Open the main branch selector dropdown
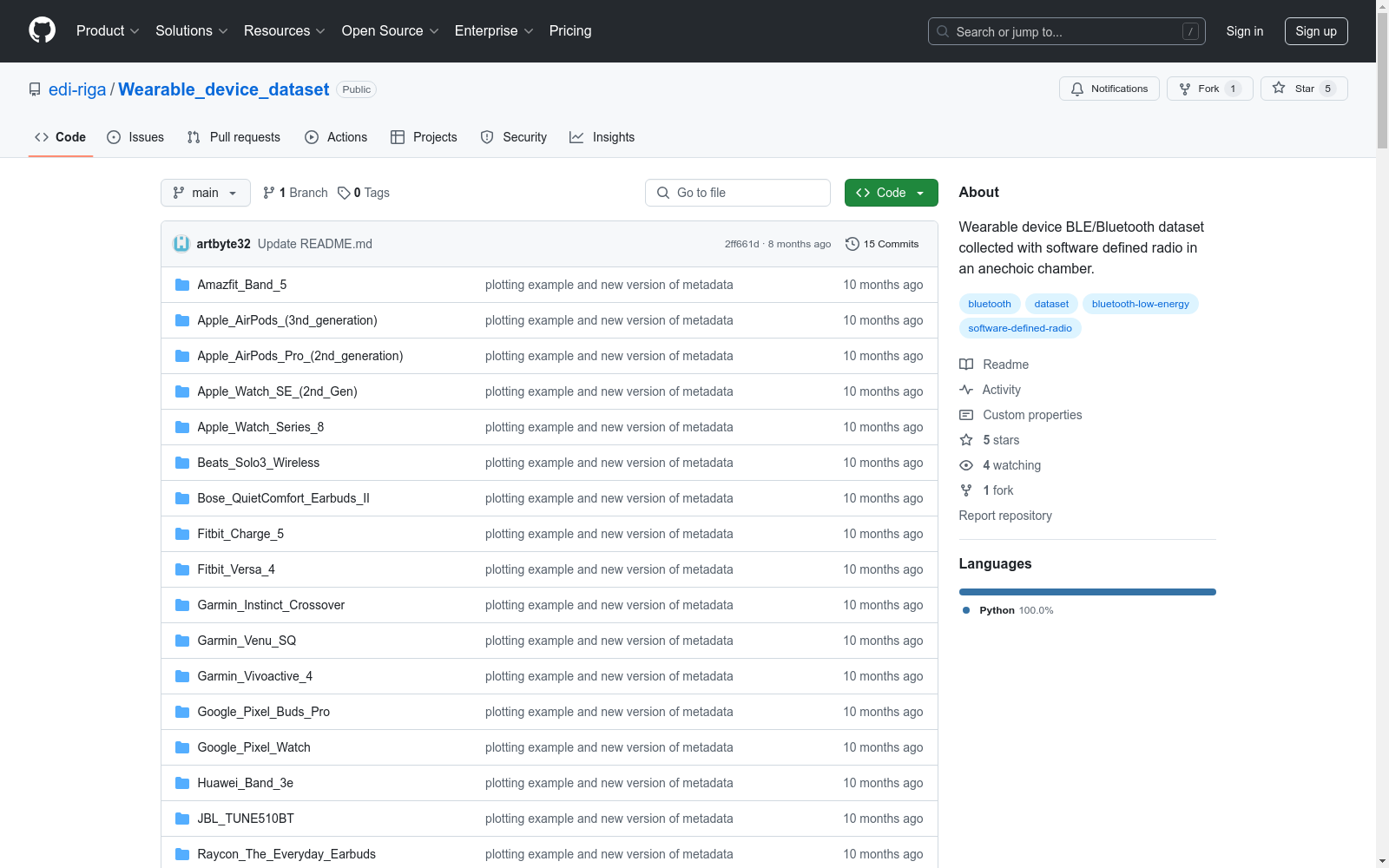This screenshot has width=1389, height=868. pyautogui.click(x=206, y=193)
